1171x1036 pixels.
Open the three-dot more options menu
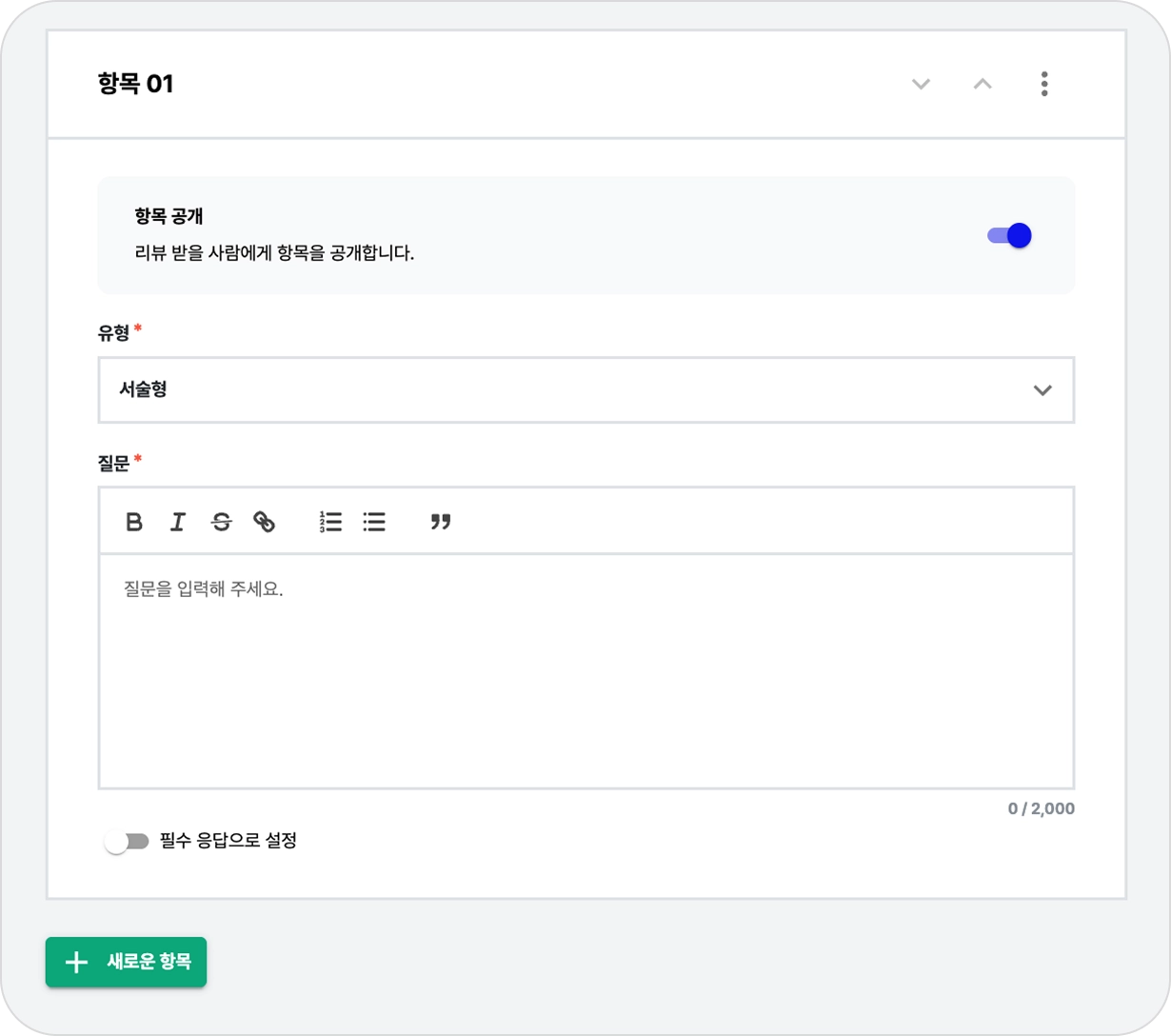pyautogui.click(x=1044, y=84)
